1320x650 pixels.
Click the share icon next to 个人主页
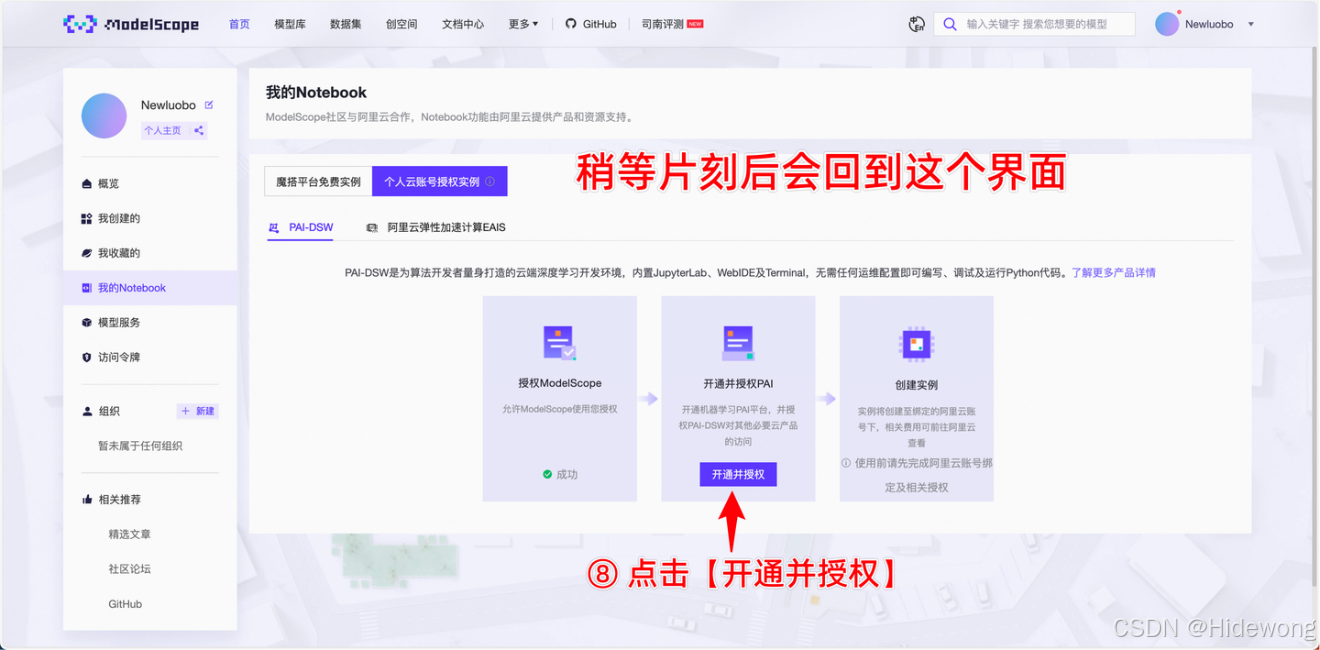(x=199, y=130)
